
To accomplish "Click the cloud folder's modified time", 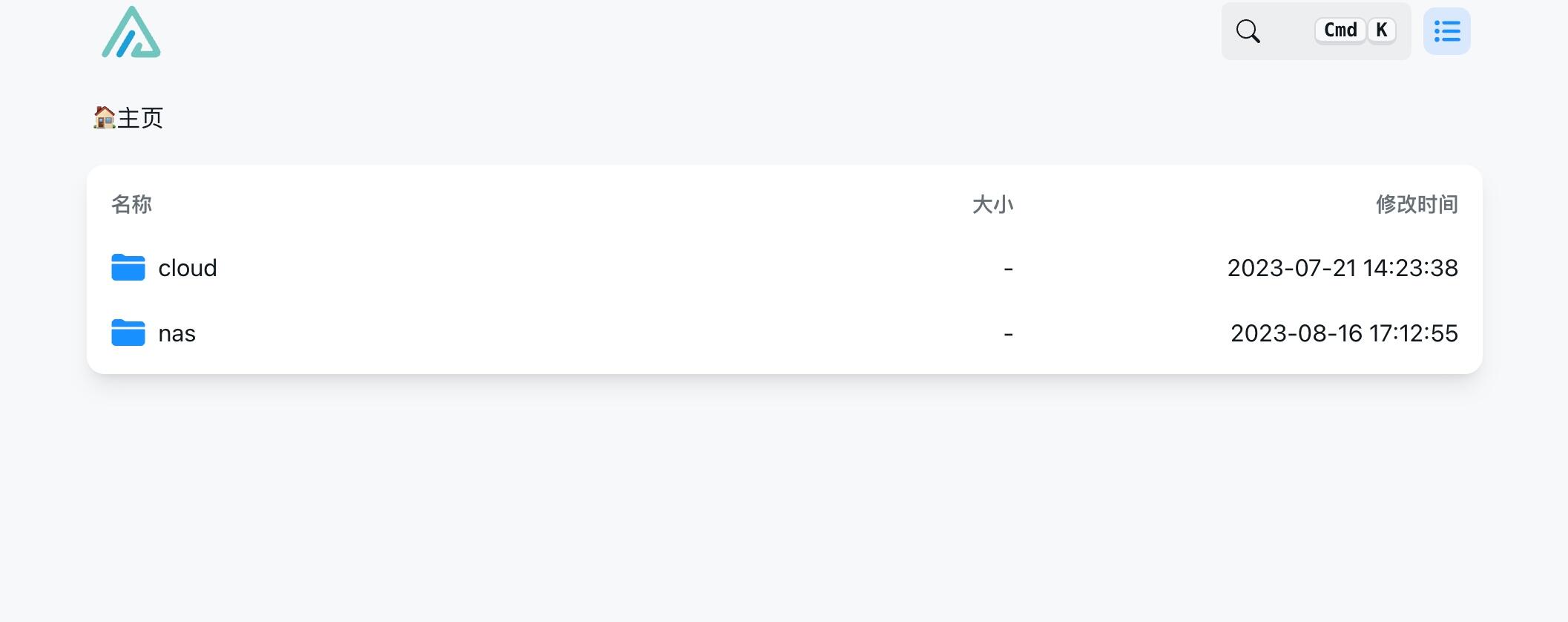I will coord(1343,268).
